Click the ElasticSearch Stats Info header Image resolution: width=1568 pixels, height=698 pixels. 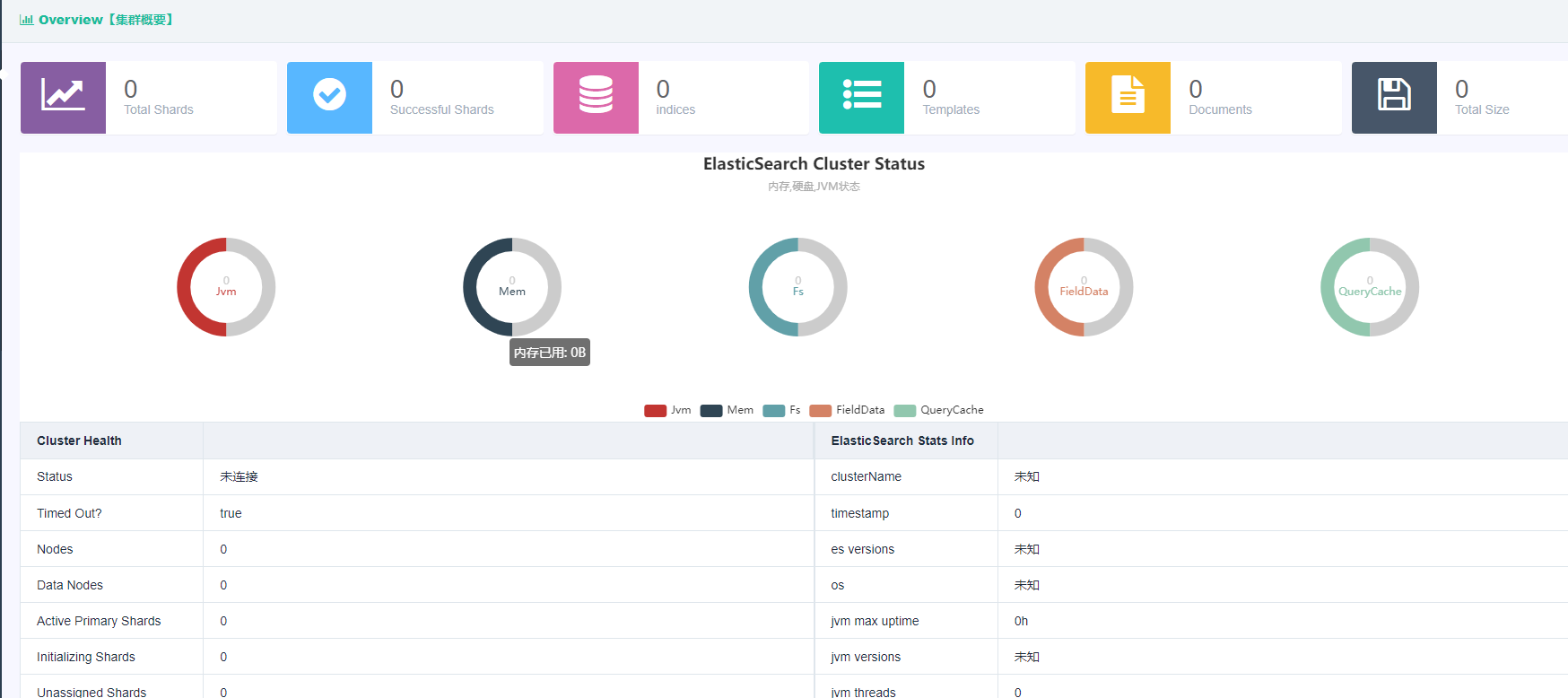coord(902,441)
